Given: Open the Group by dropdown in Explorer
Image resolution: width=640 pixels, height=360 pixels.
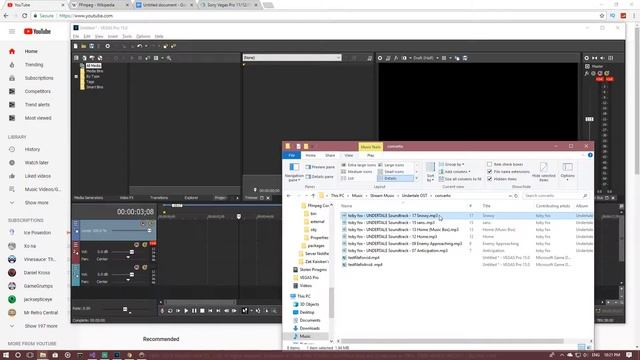Looking at the screenshot, I should (x=451, y=164).
